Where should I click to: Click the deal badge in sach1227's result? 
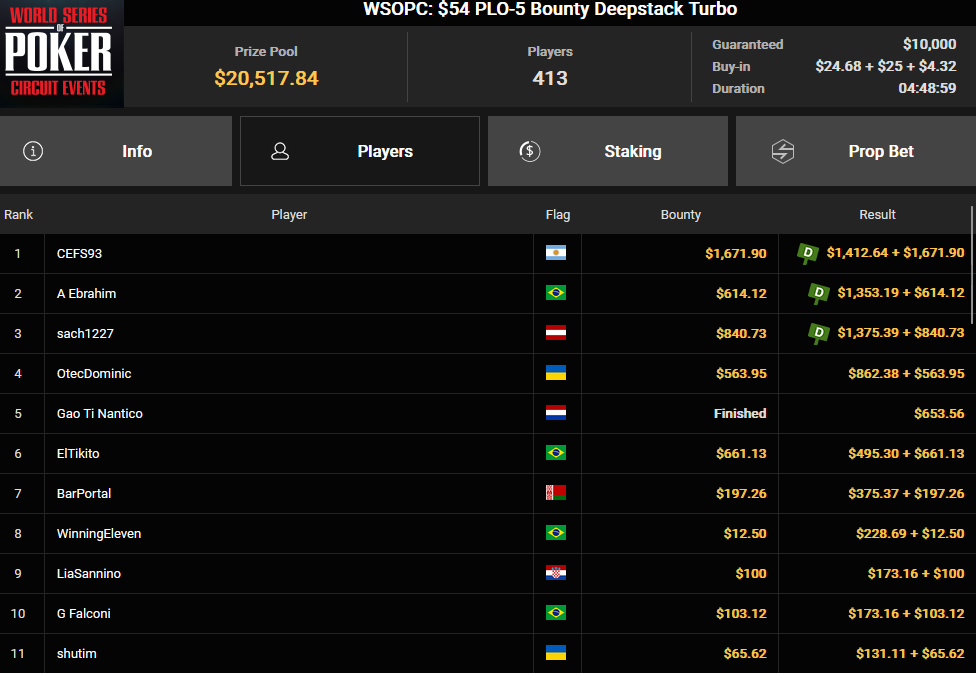click(x=819, y=332)
